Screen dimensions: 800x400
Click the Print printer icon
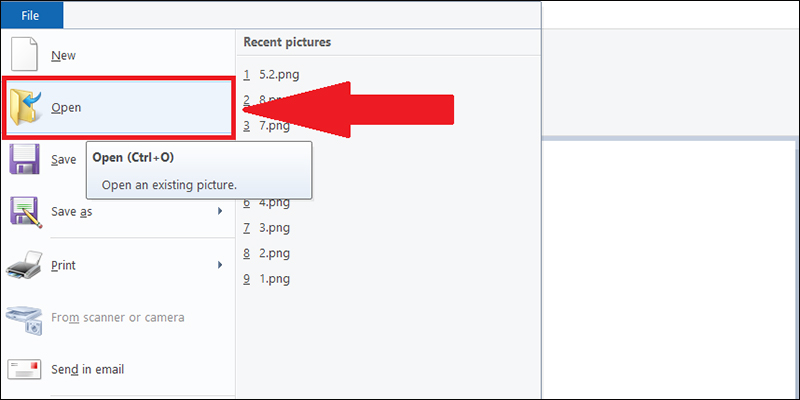pos(24,265)
